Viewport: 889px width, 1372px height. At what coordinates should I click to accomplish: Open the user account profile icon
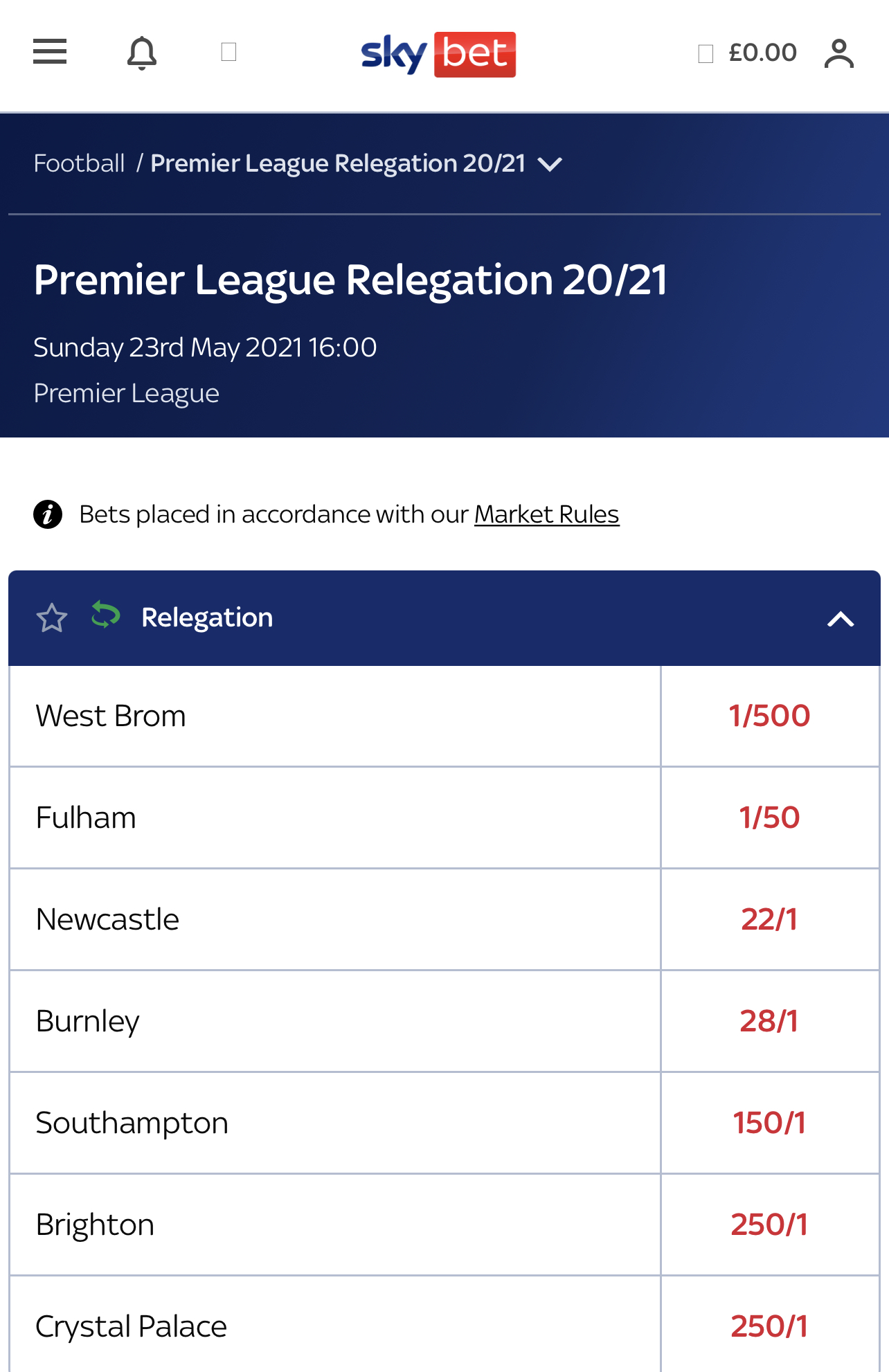839,53
